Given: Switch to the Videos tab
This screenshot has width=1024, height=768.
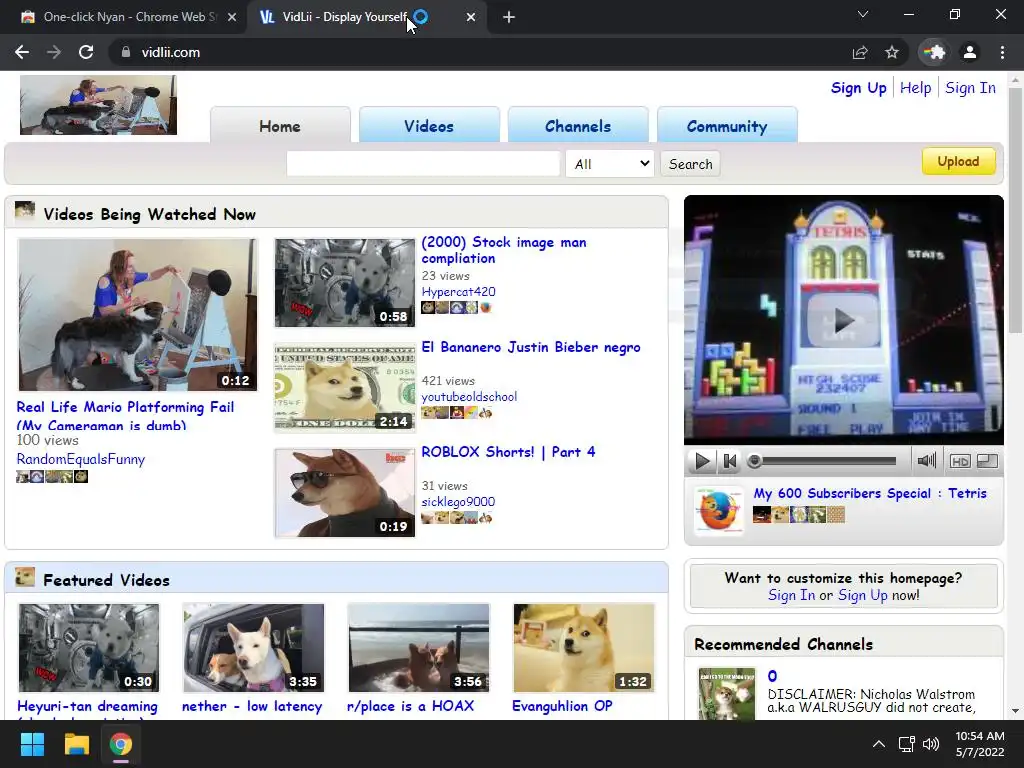Looking at the screenshot, I should tap(429, 126).
